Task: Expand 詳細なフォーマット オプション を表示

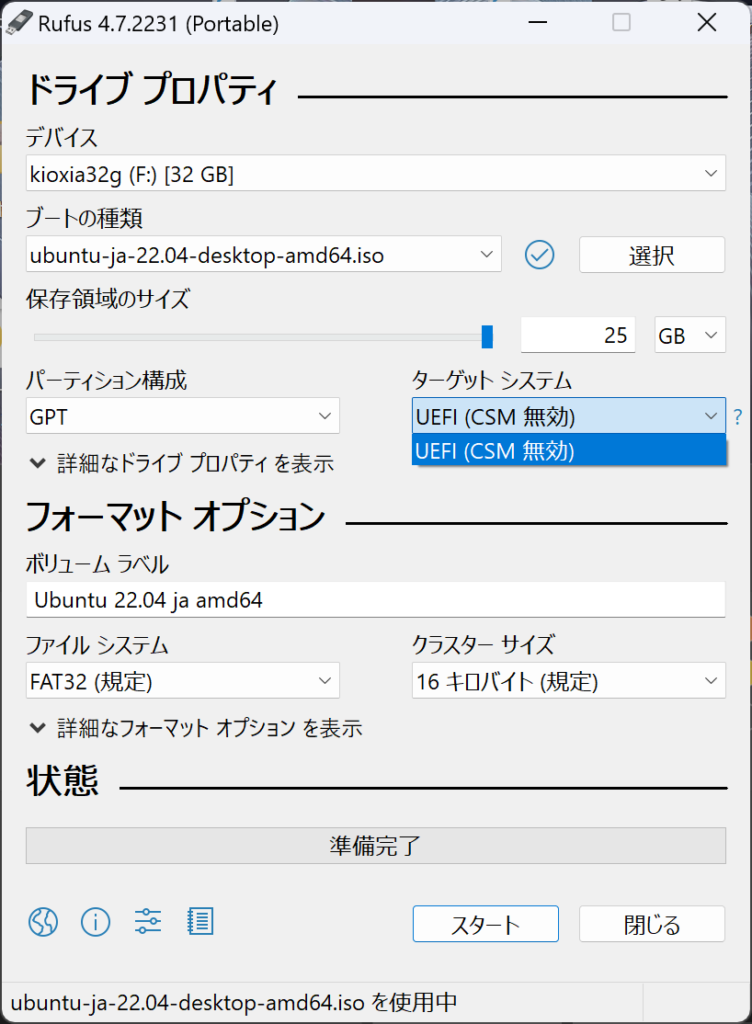Action: 196,728
